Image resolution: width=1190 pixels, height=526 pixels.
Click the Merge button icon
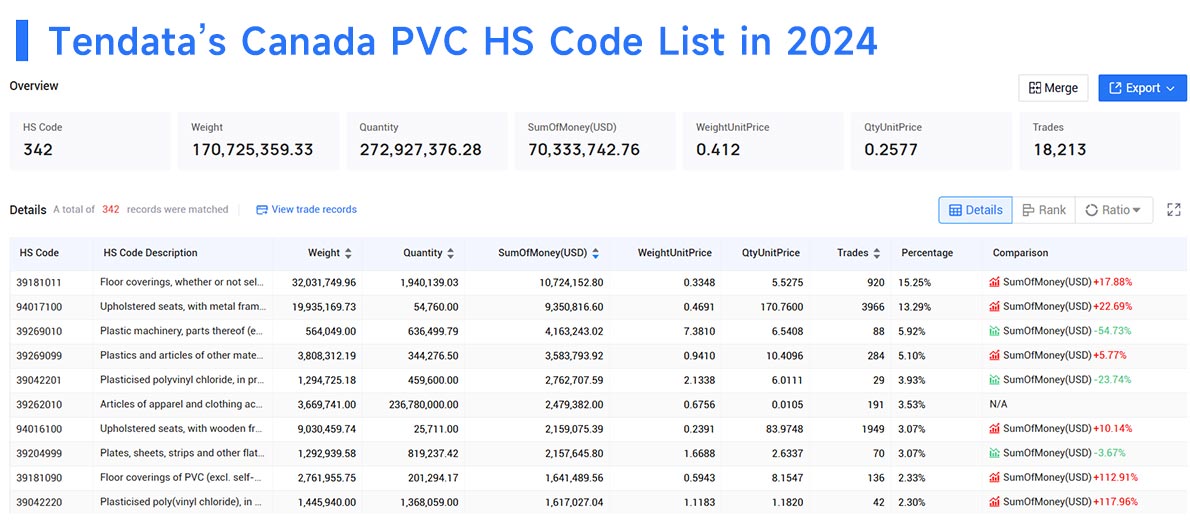(1034, 88)
